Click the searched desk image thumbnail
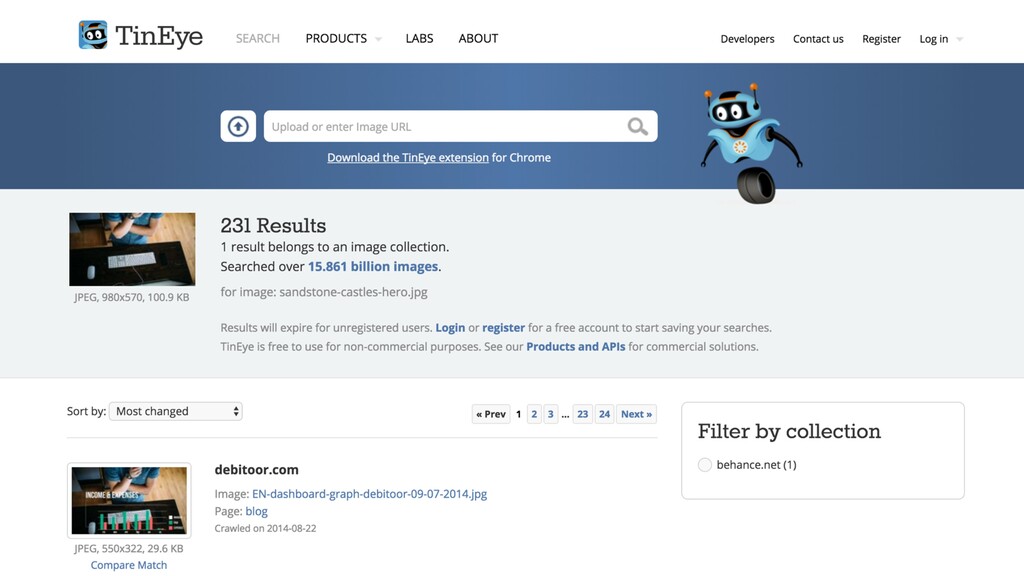The width and height of the screenshot is (1024, 576). [132, 249]
